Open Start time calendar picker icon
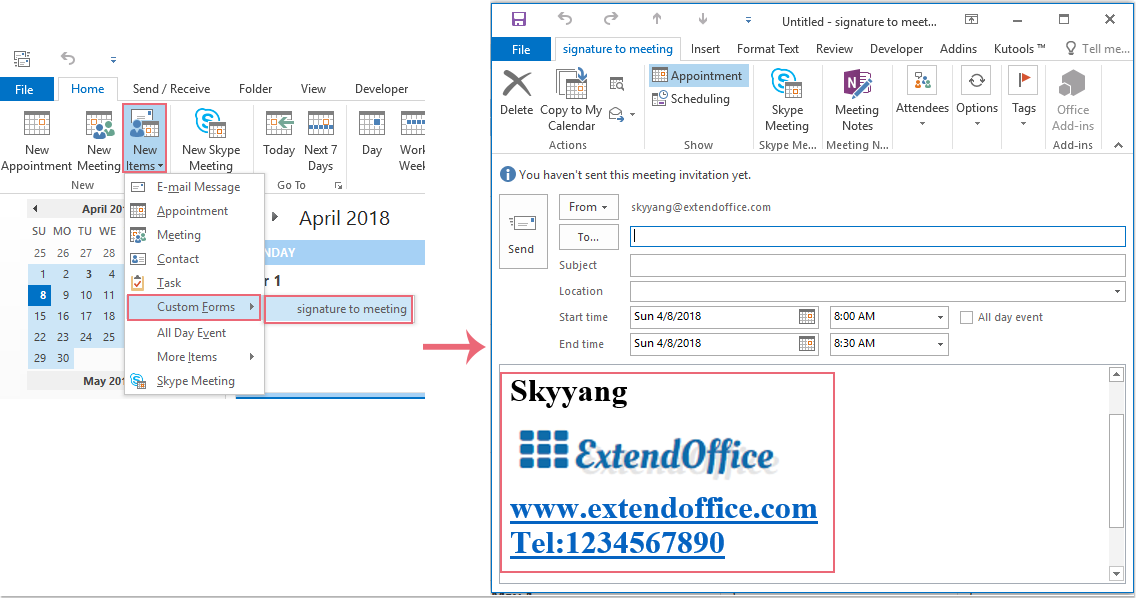This screenshot has height=598, width=1136. tap(806, 317)
